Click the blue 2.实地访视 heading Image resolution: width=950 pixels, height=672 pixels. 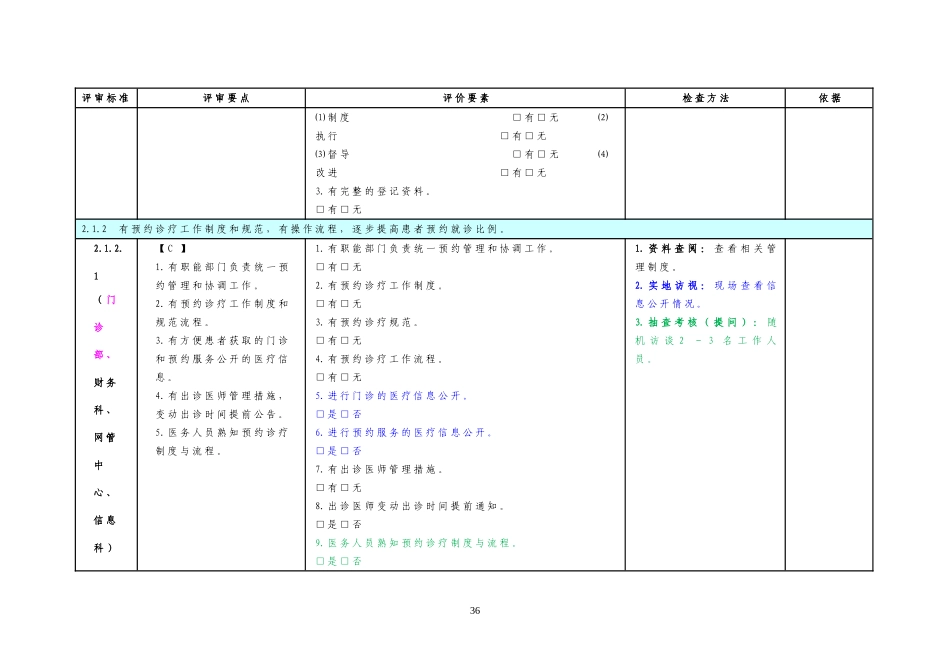(670, 285)
